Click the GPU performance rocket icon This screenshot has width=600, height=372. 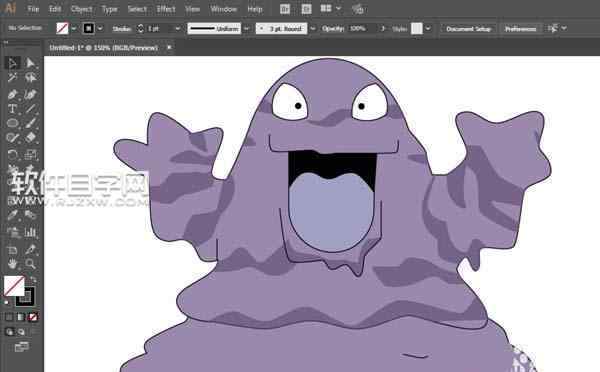click(357, 9)
